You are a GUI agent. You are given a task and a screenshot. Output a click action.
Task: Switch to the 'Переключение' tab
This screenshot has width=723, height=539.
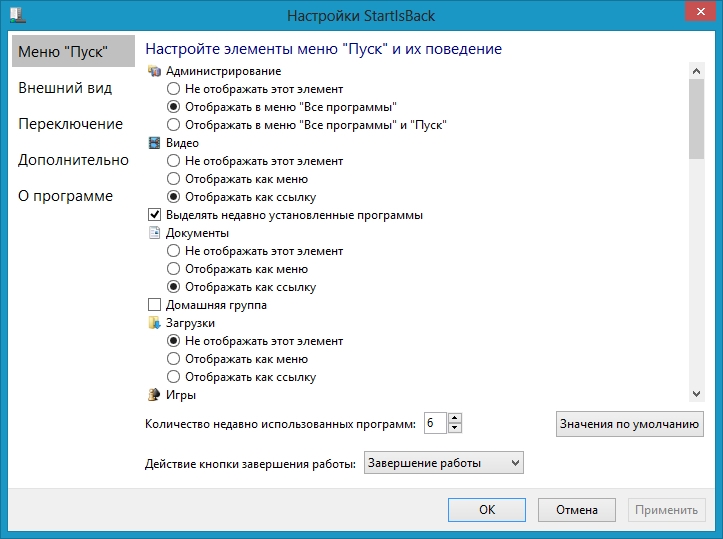[x=73, y=124]
